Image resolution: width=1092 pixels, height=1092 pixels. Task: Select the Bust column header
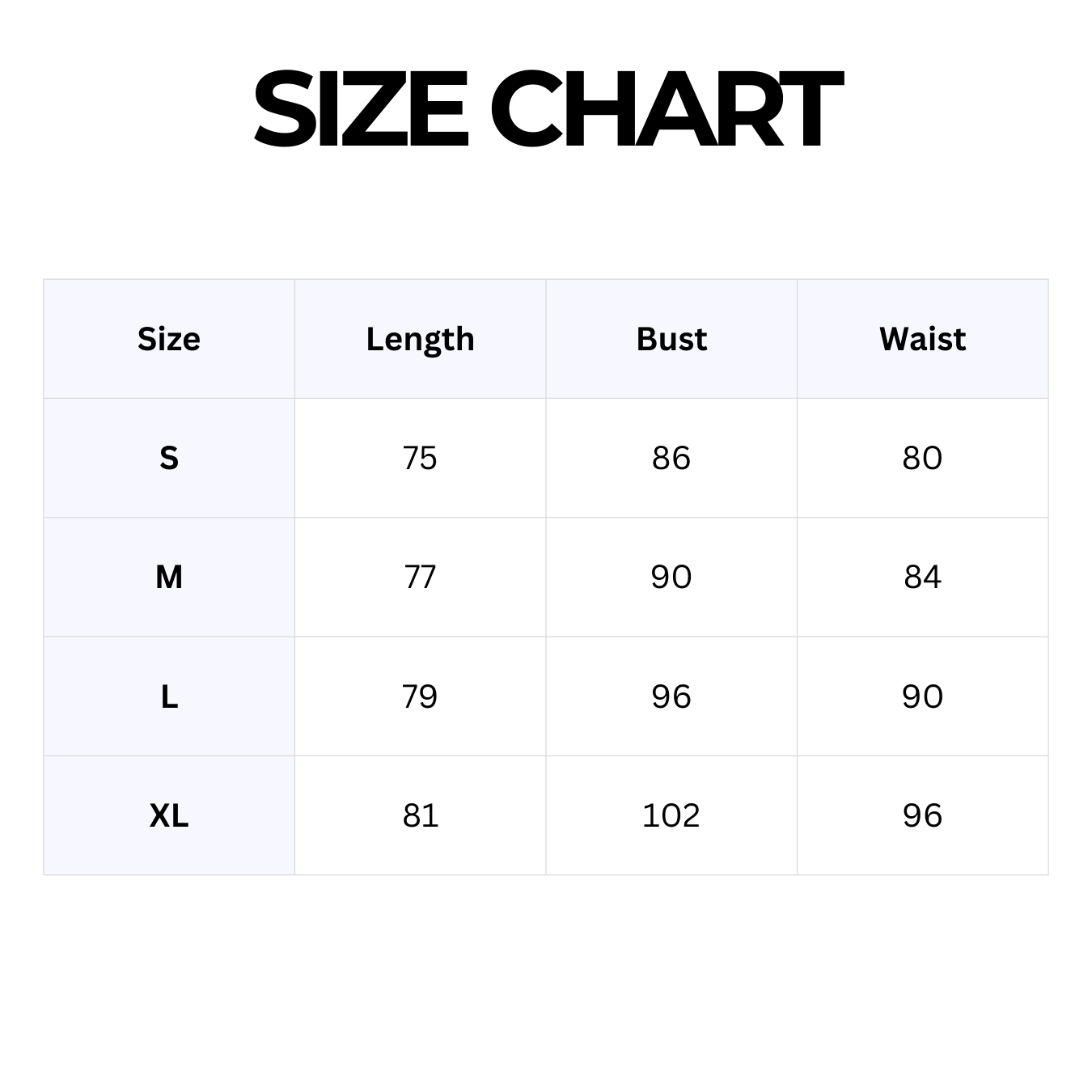[671, 339]
